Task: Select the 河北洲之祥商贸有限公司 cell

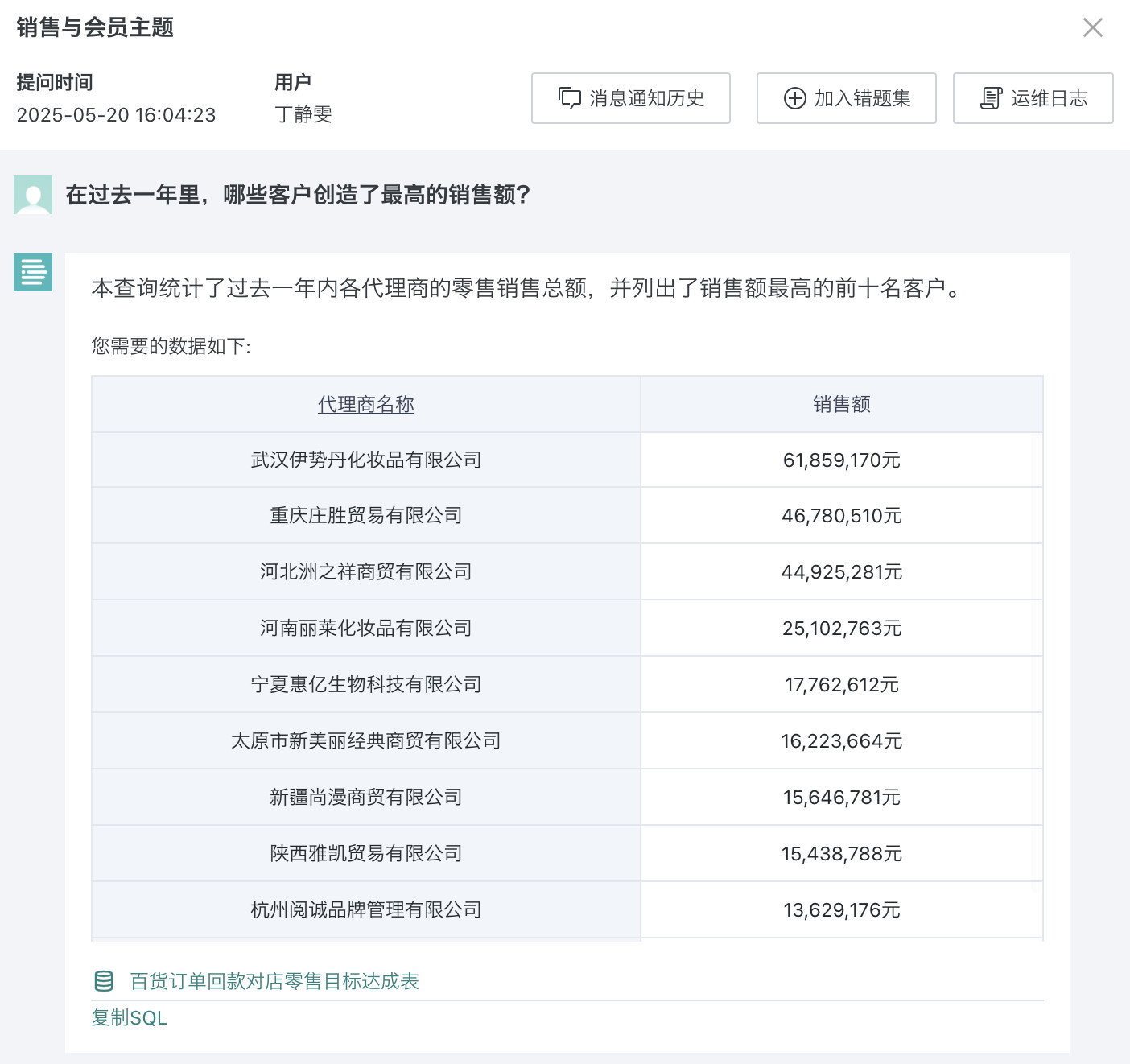Action: pos(366,571)
